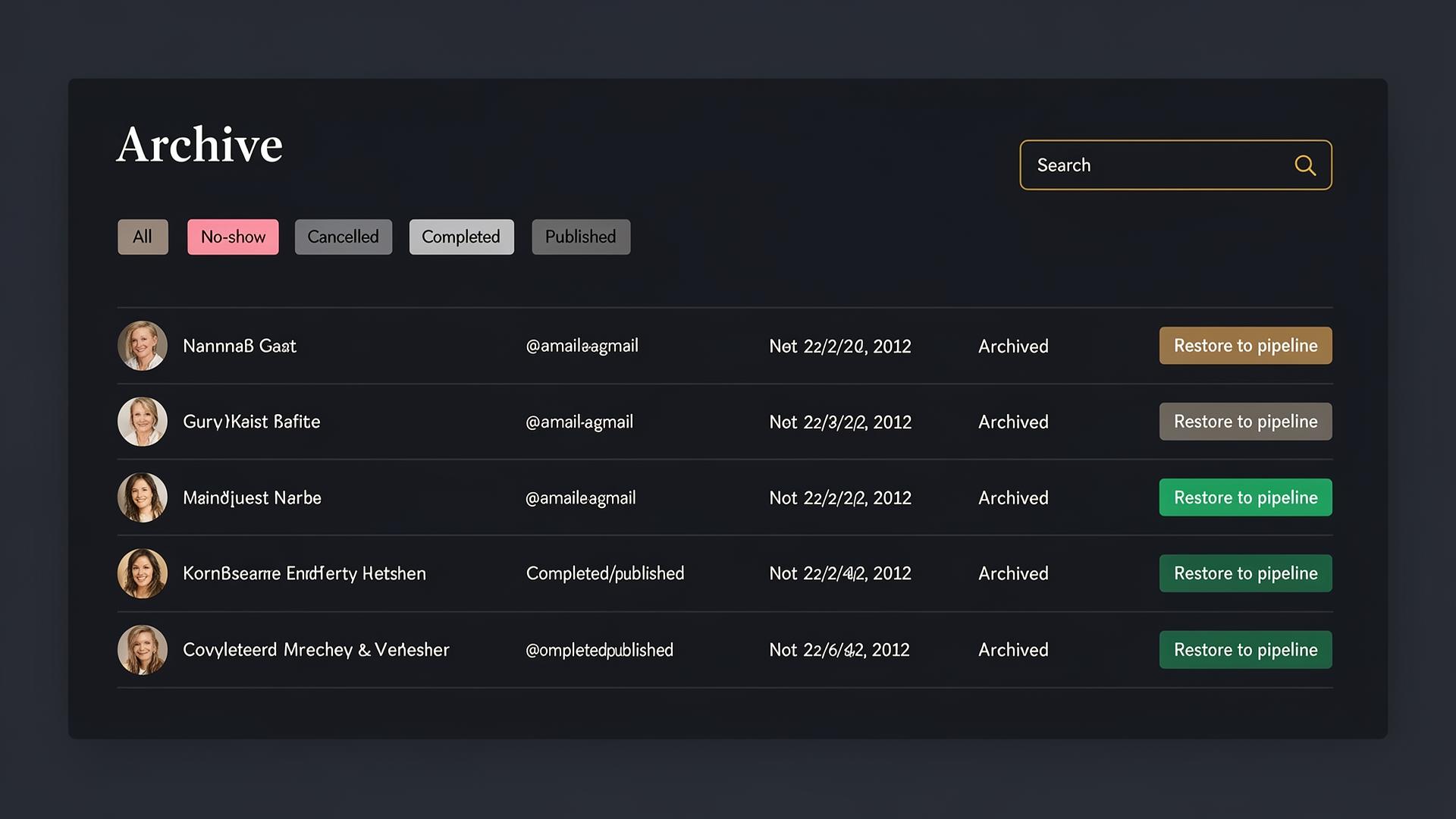Click the @ompletedpublished cell
Screen dimensions: 1456x819
pos(599,651)
